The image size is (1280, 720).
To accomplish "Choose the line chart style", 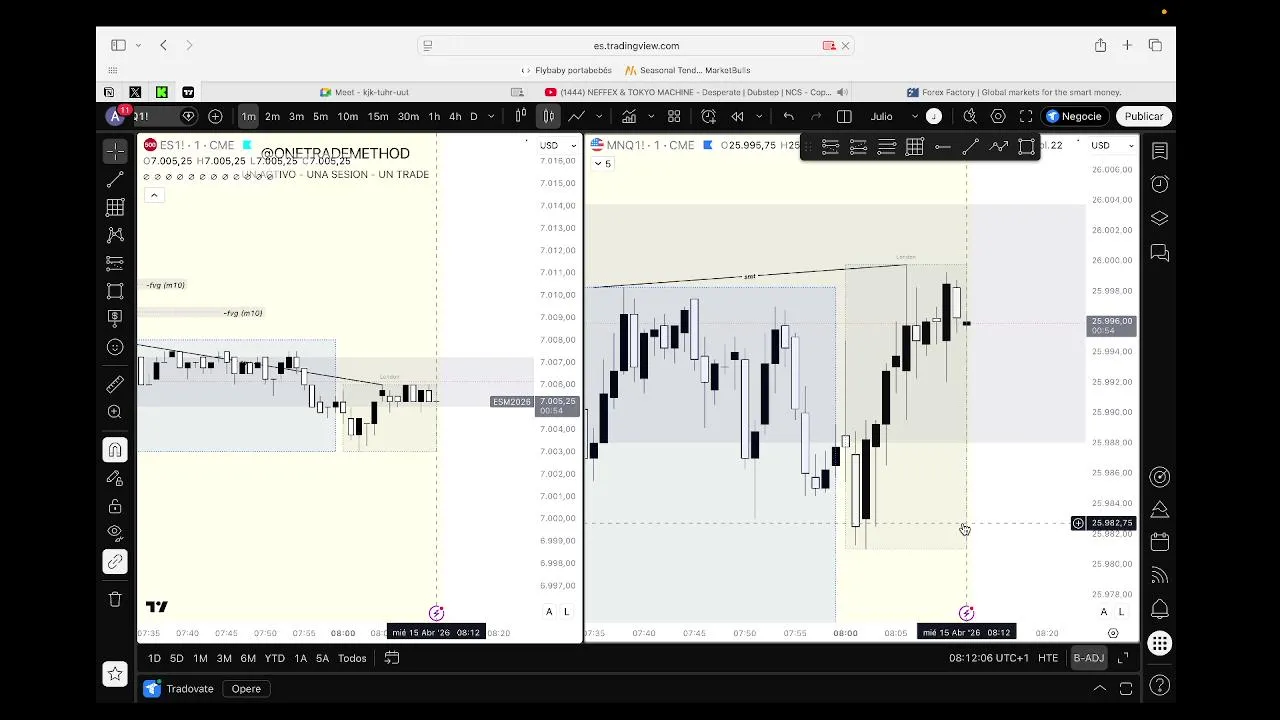I will tap(576, 117).
